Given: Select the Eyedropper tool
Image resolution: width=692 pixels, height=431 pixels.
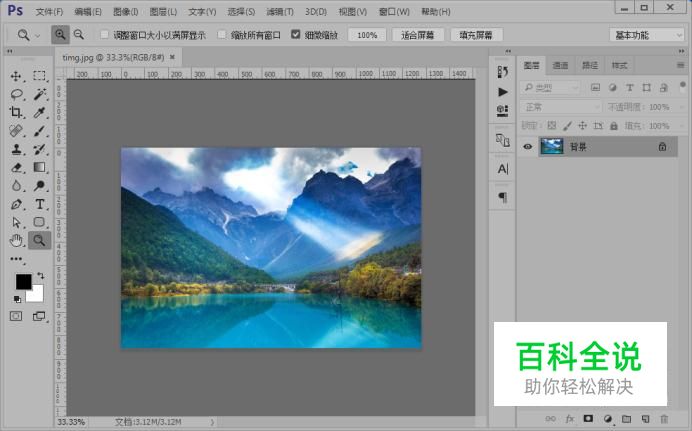Looking at the screenshot, I should click(39, 112).
